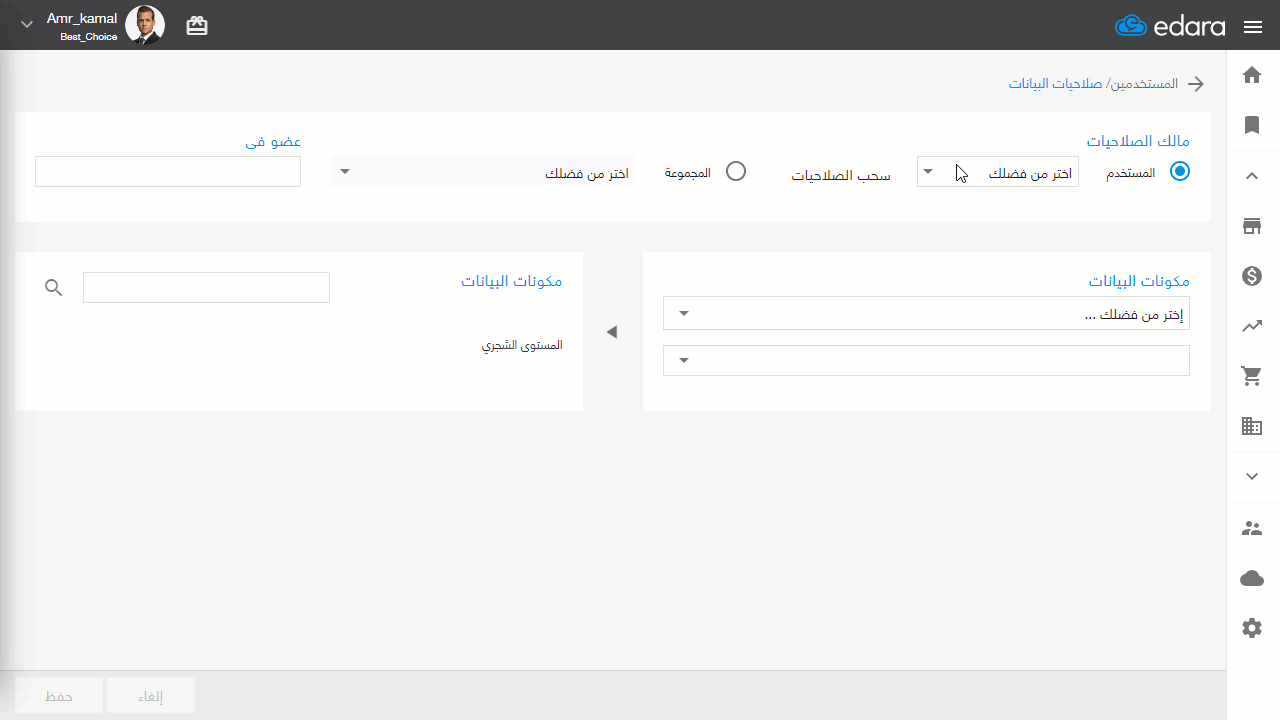This screenshot has height=720, width=1280.
Task: Click the مالك الصلاحيات heading
Action: (x=1138, y=141)
